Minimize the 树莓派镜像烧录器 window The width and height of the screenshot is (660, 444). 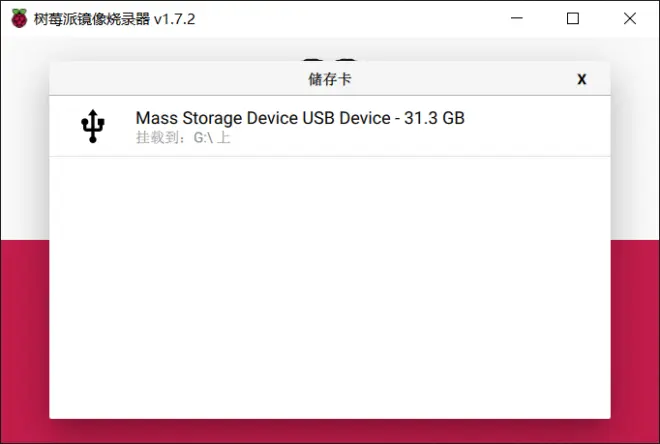[x=517, y=18]
